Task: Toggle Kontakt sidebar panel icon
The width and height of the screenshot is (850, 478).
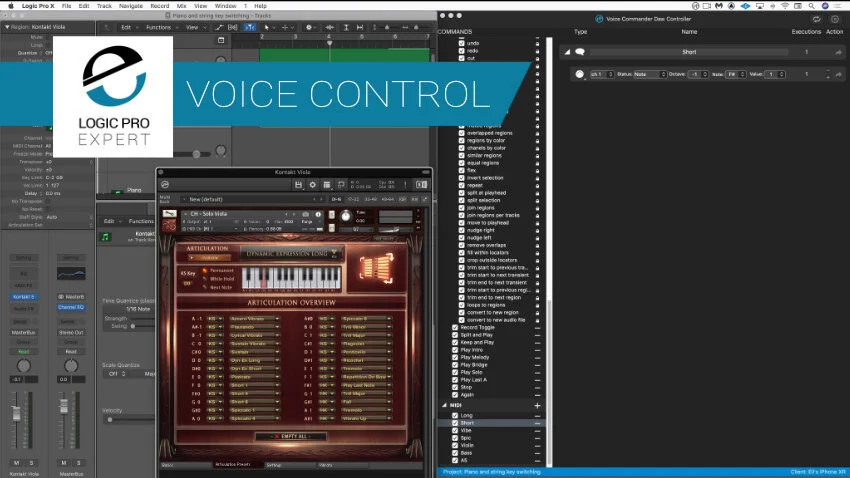Action: click(421, 185)
